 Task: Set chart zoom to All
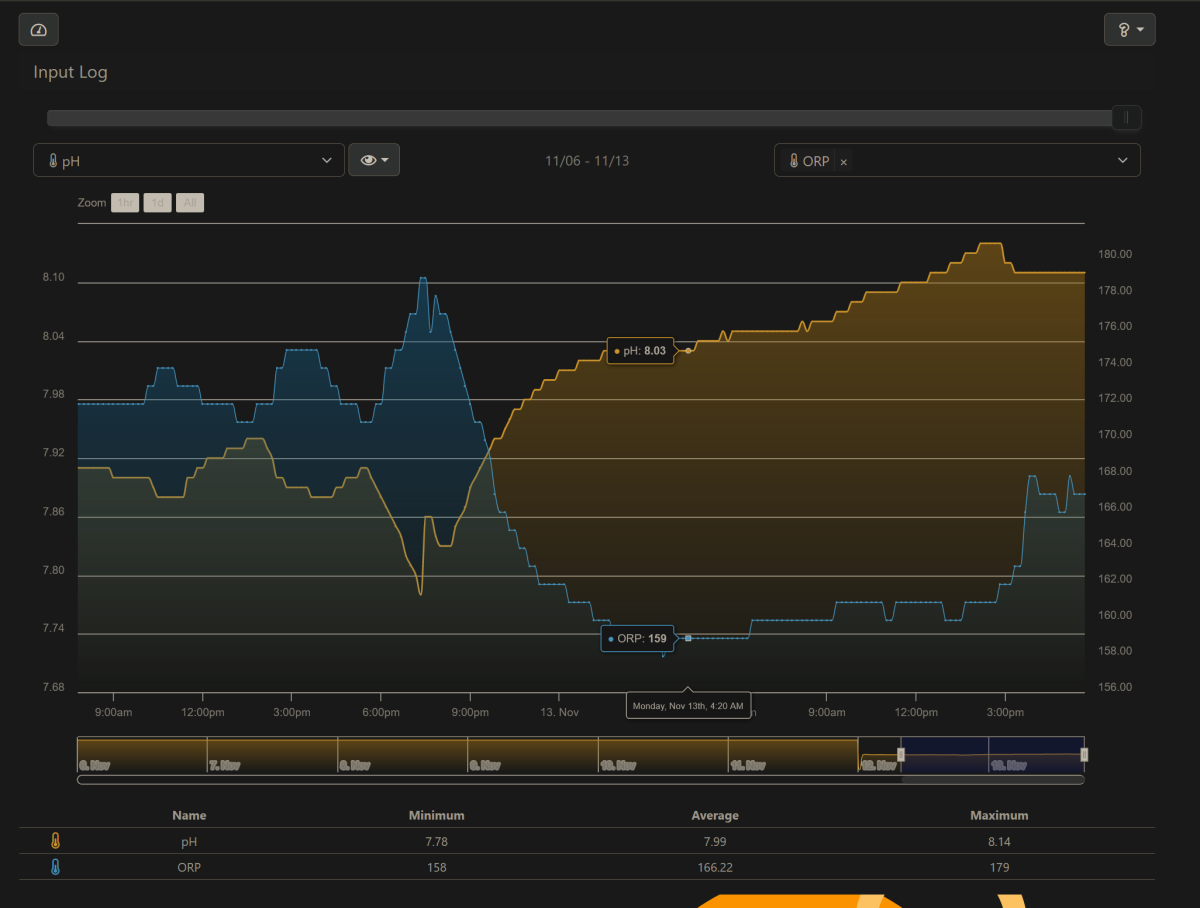(190, 203)
